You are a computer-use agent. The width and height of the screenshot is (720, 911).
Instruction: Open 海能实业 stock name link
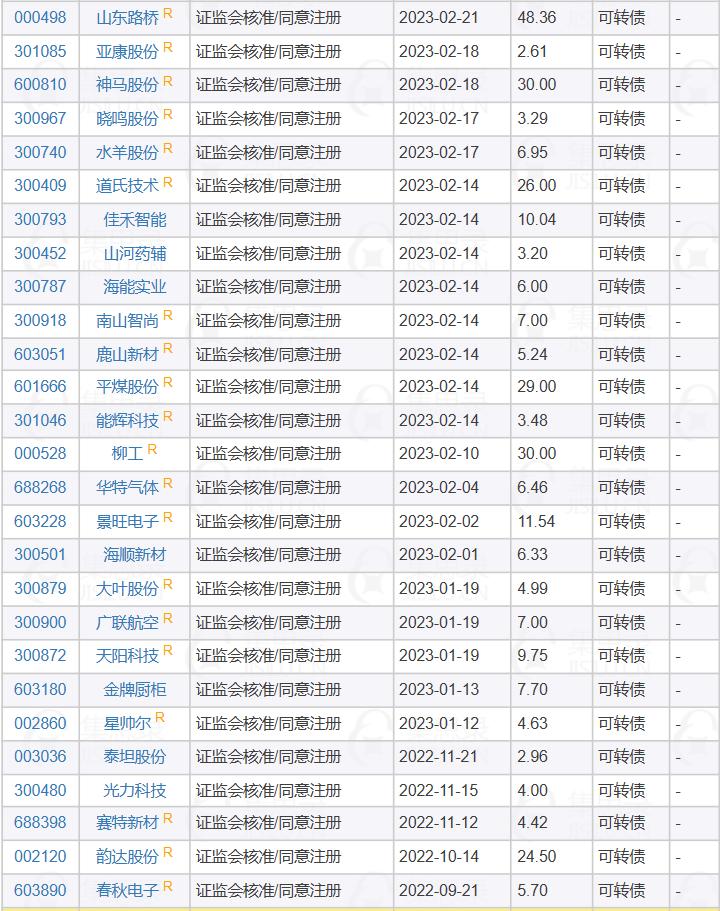(x=135, y=286)
